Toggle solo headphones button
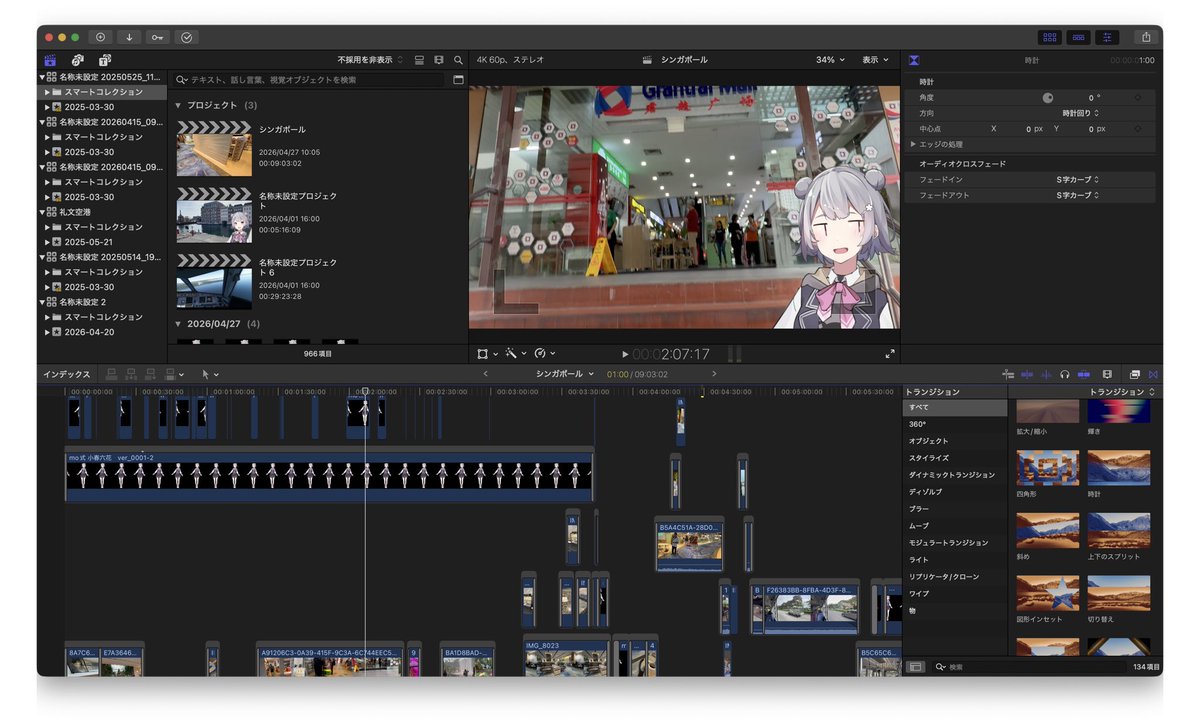Image resolution: width=1200 pixels, height=725 pixels. click(x=1065, y=374)
